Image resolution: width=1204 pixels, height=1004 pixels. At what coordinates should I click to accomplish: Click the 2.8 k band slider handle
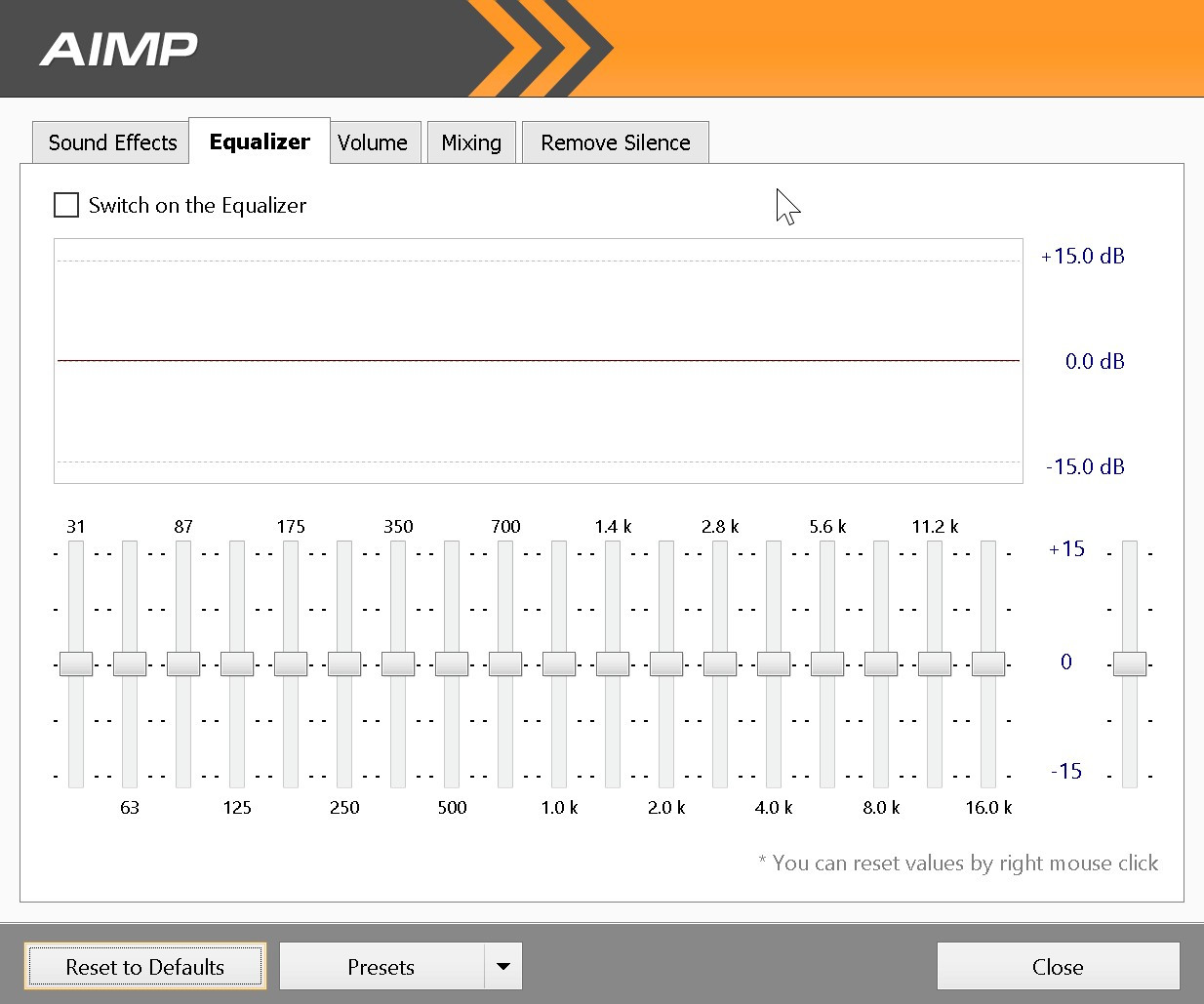tap(720, 663)
